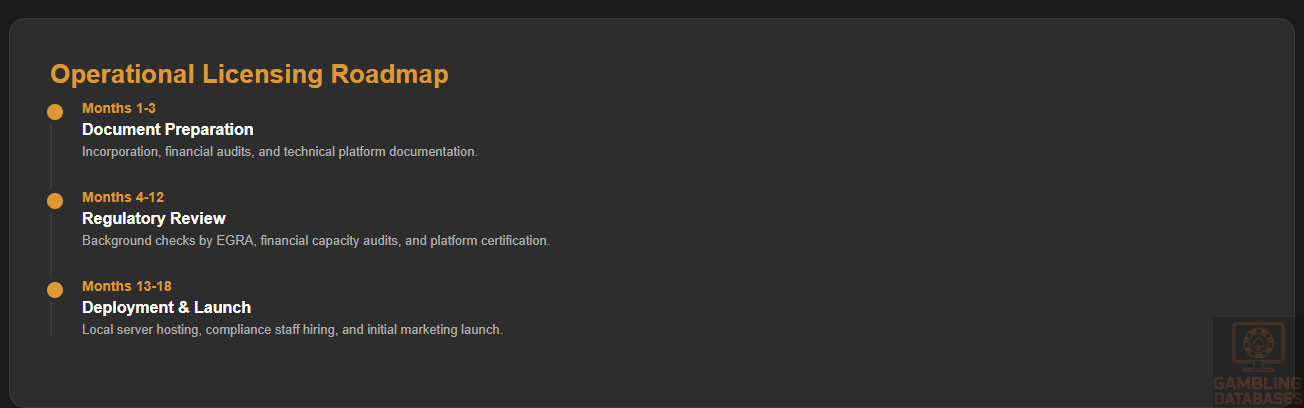Select the Months 4-12 timeline dot

[x=55, y=201]
